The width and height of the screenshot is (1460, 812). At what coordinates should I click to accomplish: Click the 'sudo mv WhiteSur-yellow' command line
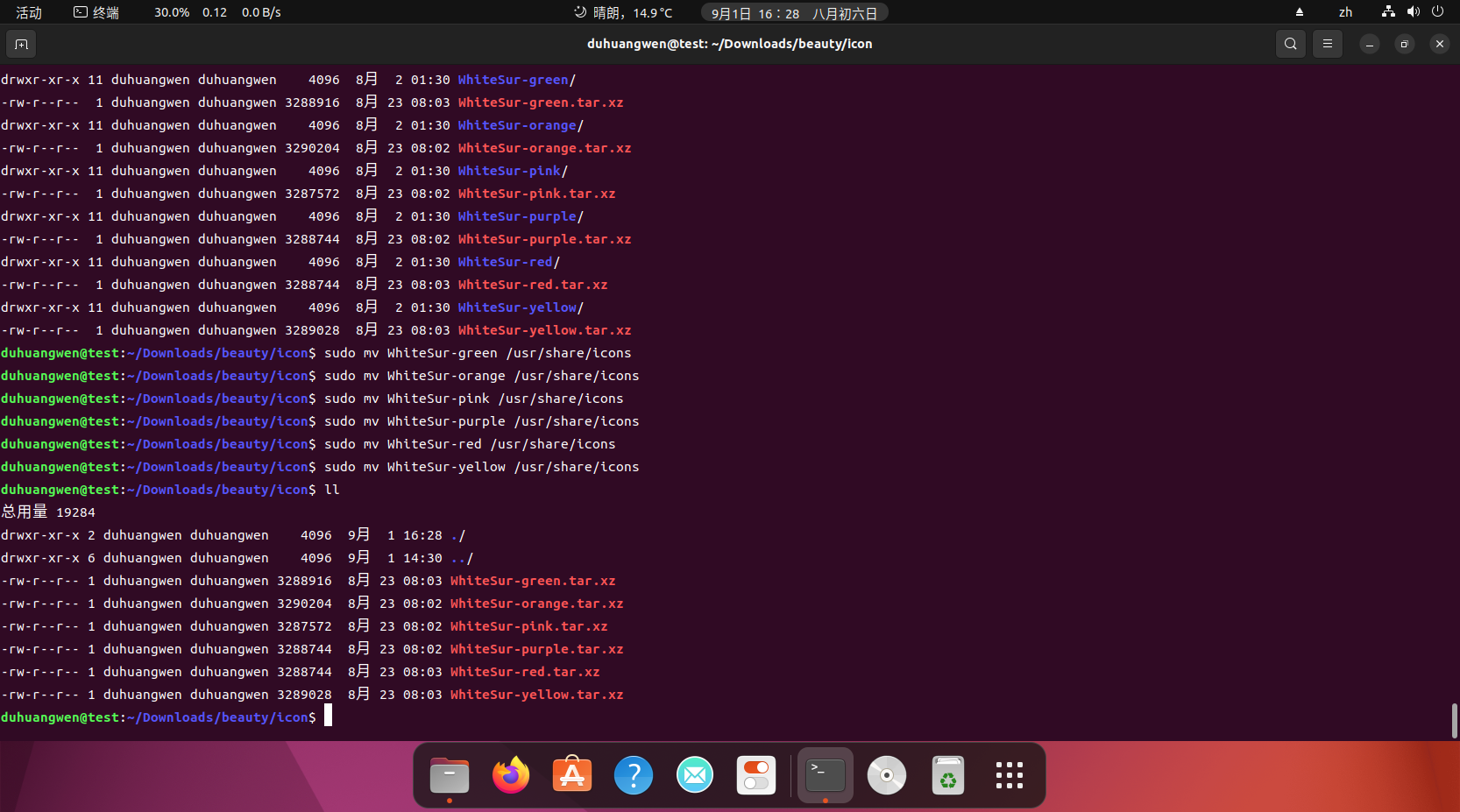pos(482,467)
